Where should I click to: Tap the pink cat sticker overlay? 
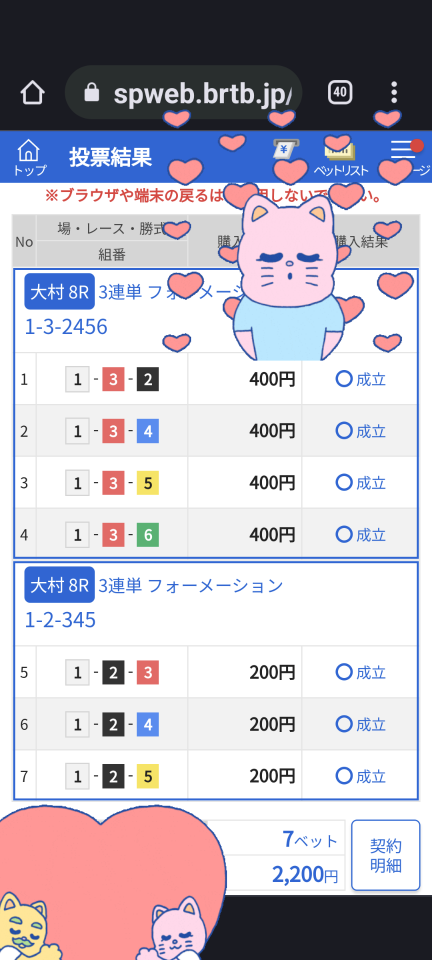point(285,277)
